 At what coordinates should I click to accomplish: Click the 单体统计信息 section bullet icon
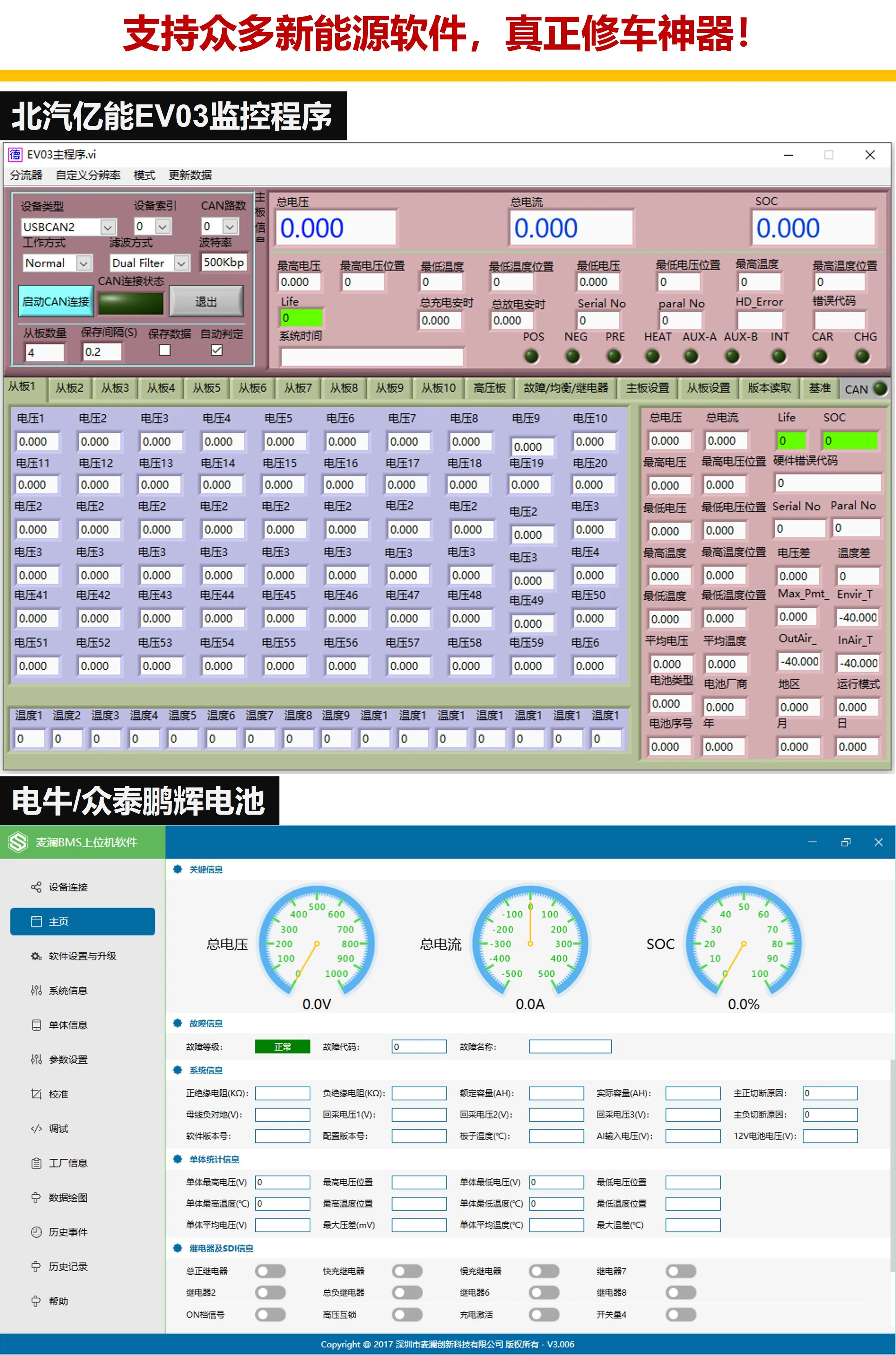point(177,1159)
